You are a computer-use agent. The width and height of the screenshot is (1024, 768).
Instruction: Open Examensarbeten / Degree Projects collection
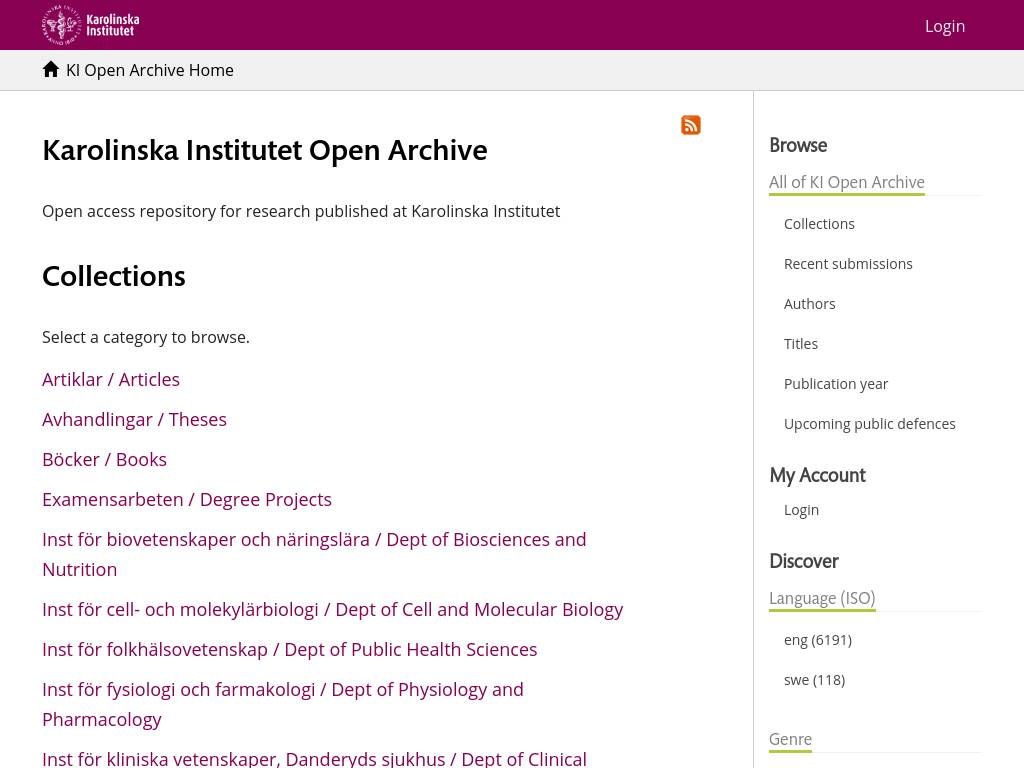tap(187, 500)
